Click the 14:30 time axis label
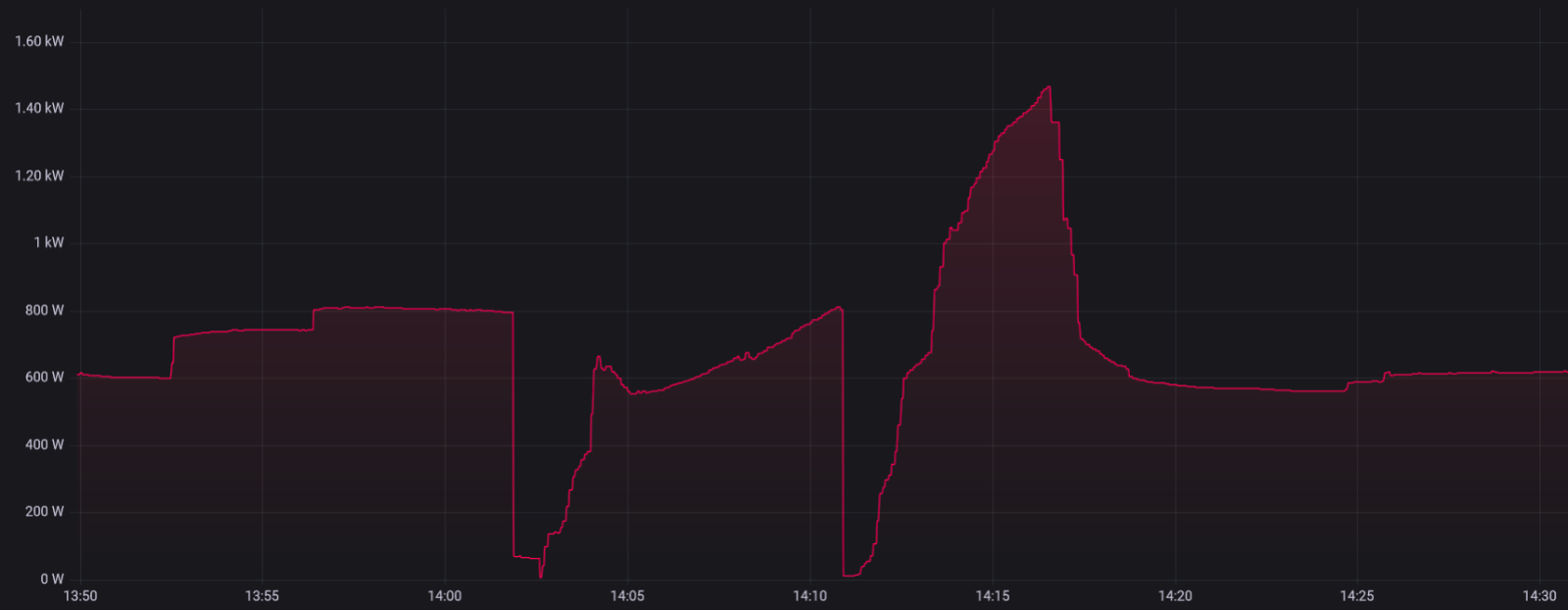Image resolution: width=1568 pixels, height=610 pixels. [x=1540, y=595]
